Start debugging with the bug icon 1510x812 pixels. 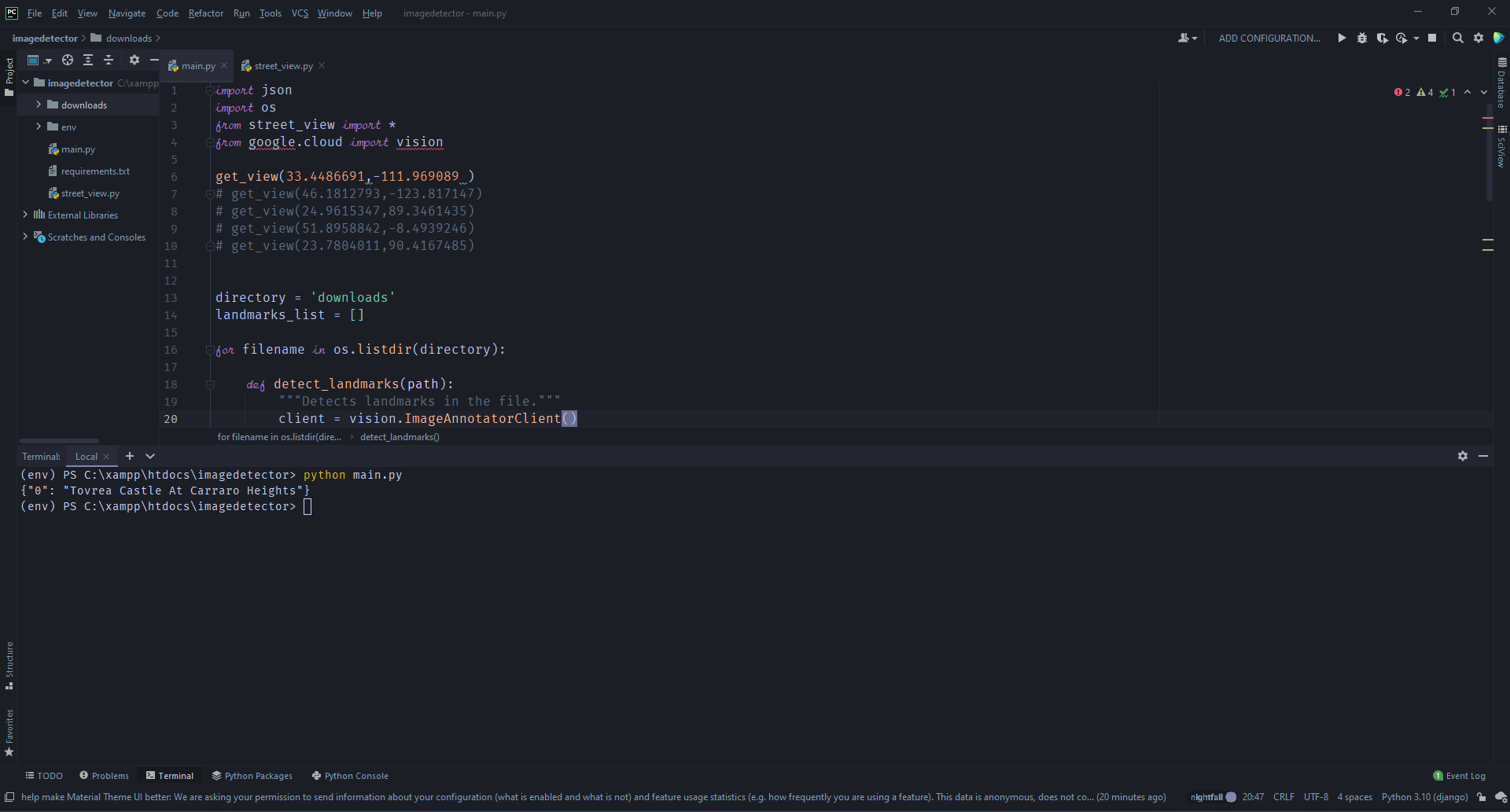coord(1362,38)
